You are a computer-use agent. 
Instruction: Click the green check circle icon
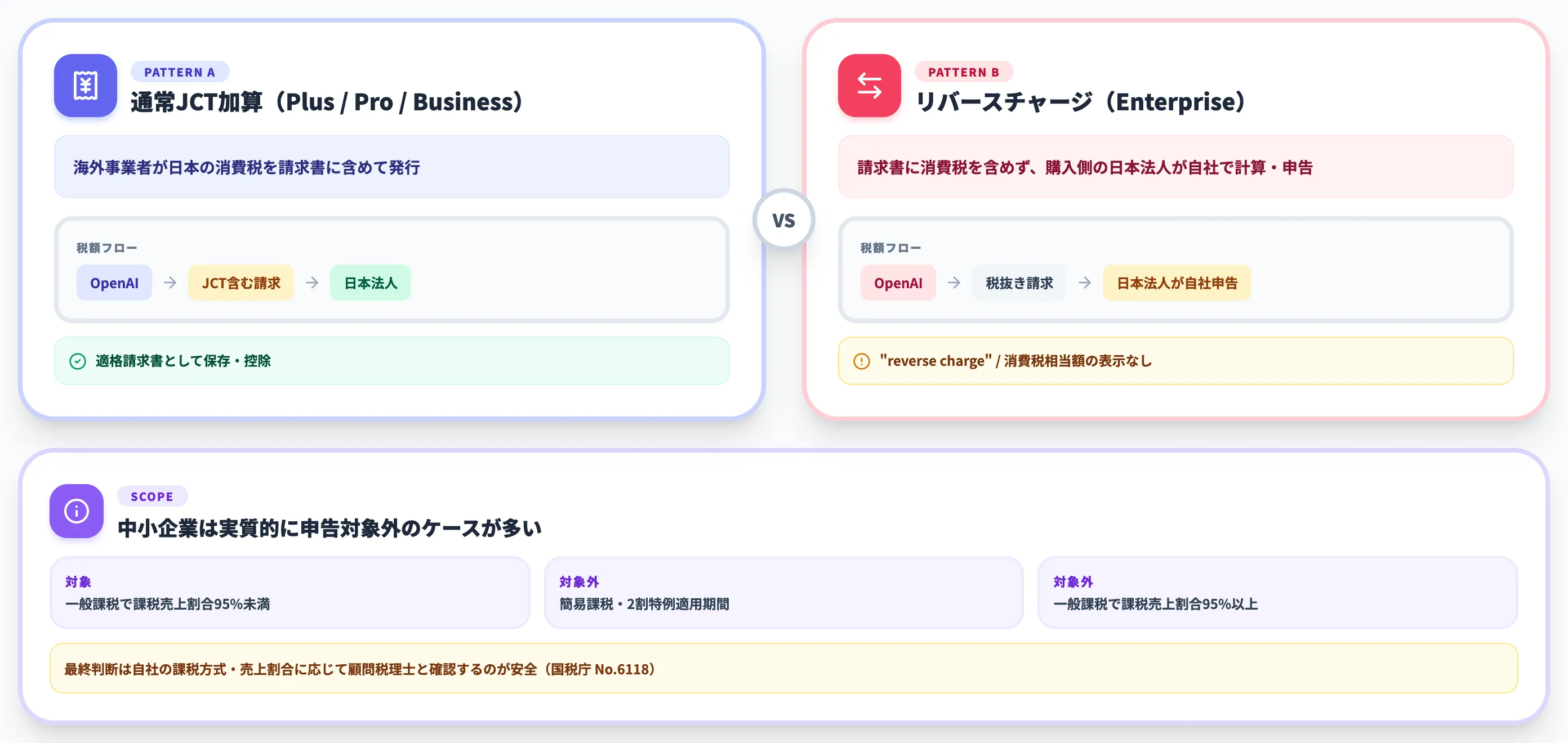78,361
